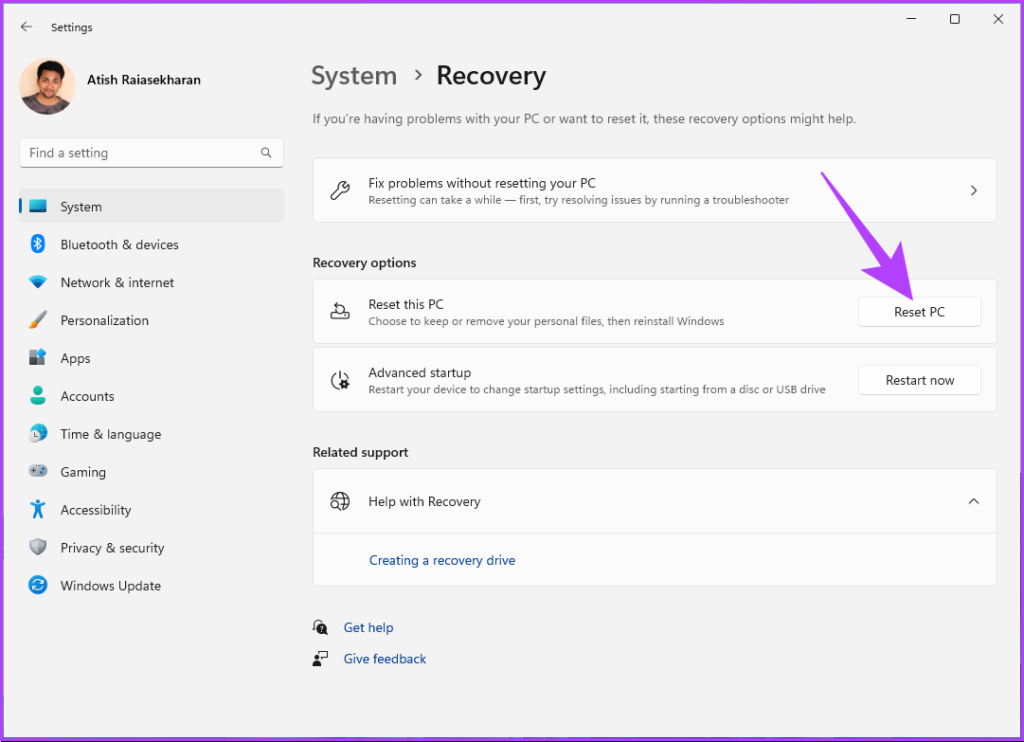
Task: Open Creating a recovery drive link
Action: click(x=442, y=560)
